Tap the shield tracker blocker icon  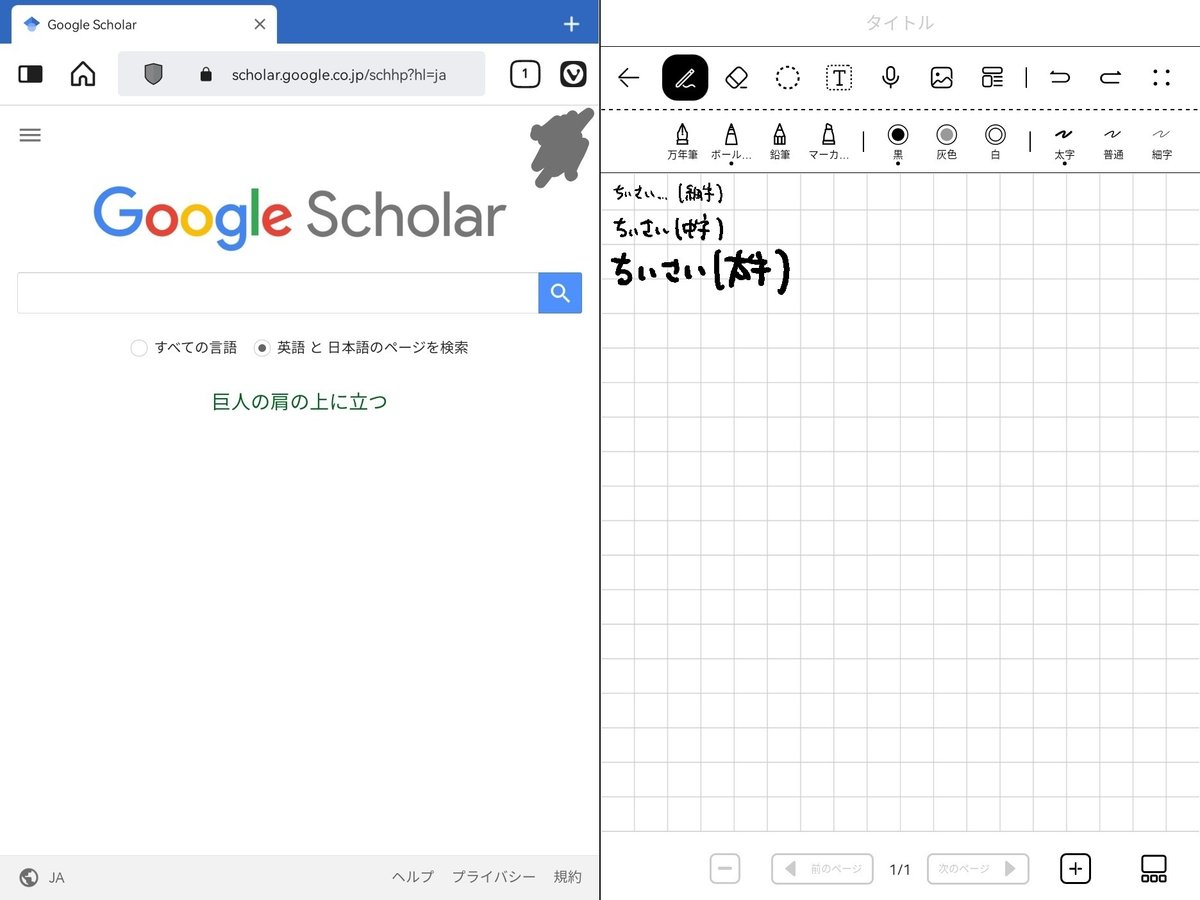click(153, 74)
